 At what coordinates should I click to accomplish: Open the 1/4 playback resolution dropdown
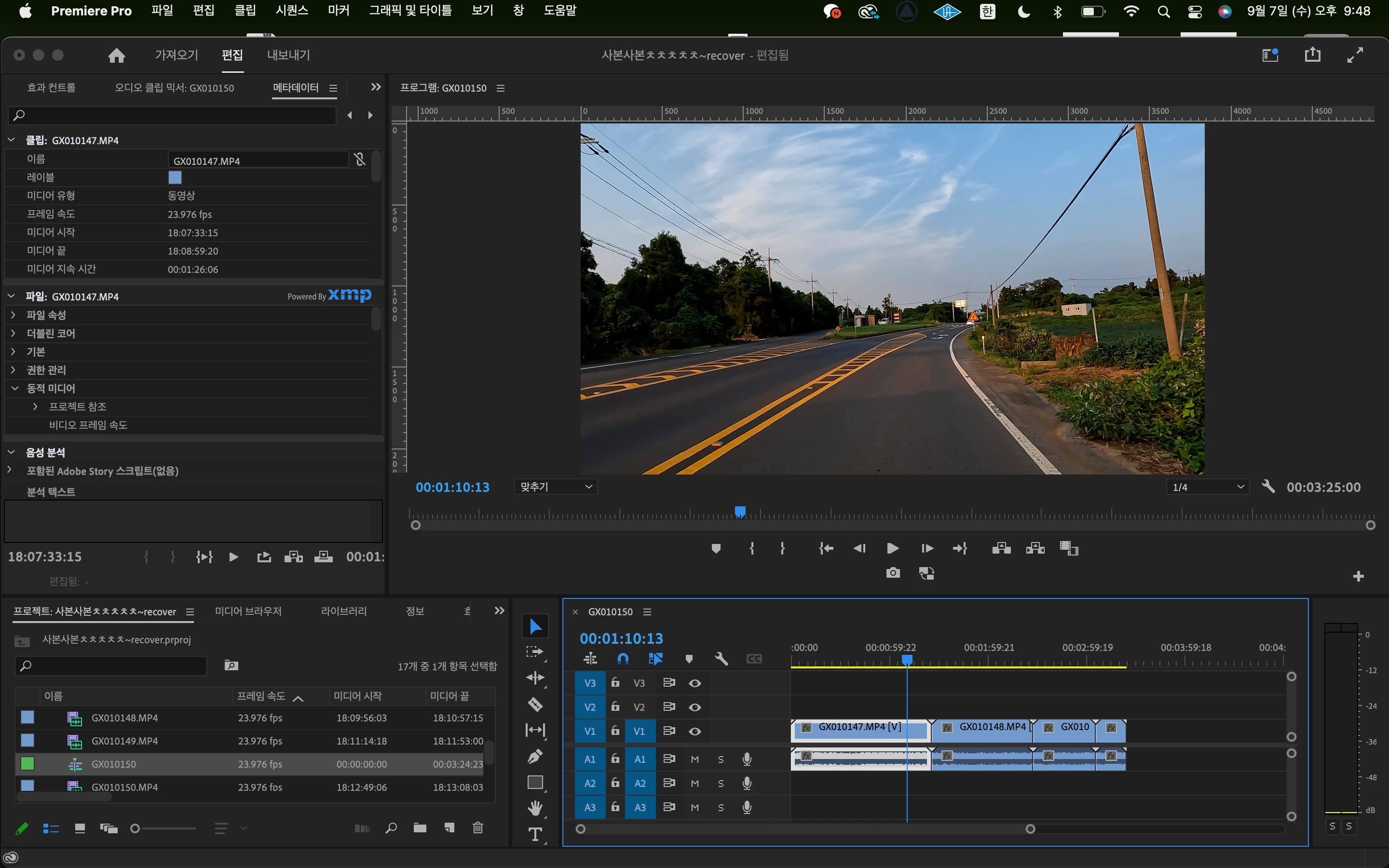[x=1208, y=487]
